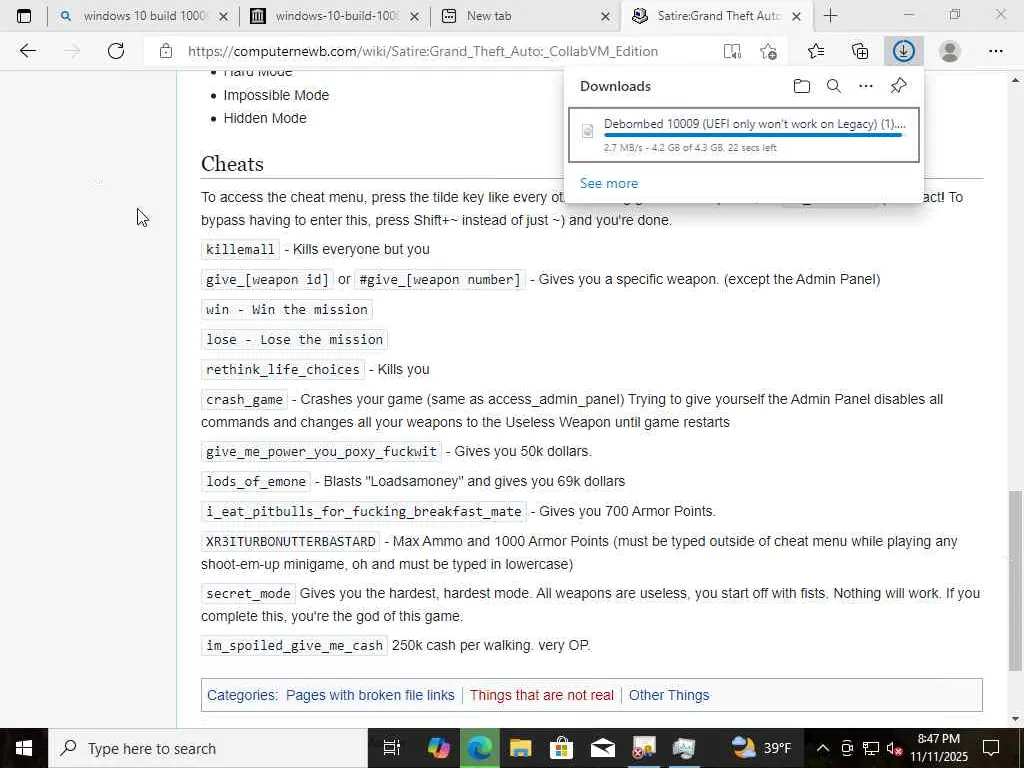
Task: Open the network tray icon
Action: [871, 748]
